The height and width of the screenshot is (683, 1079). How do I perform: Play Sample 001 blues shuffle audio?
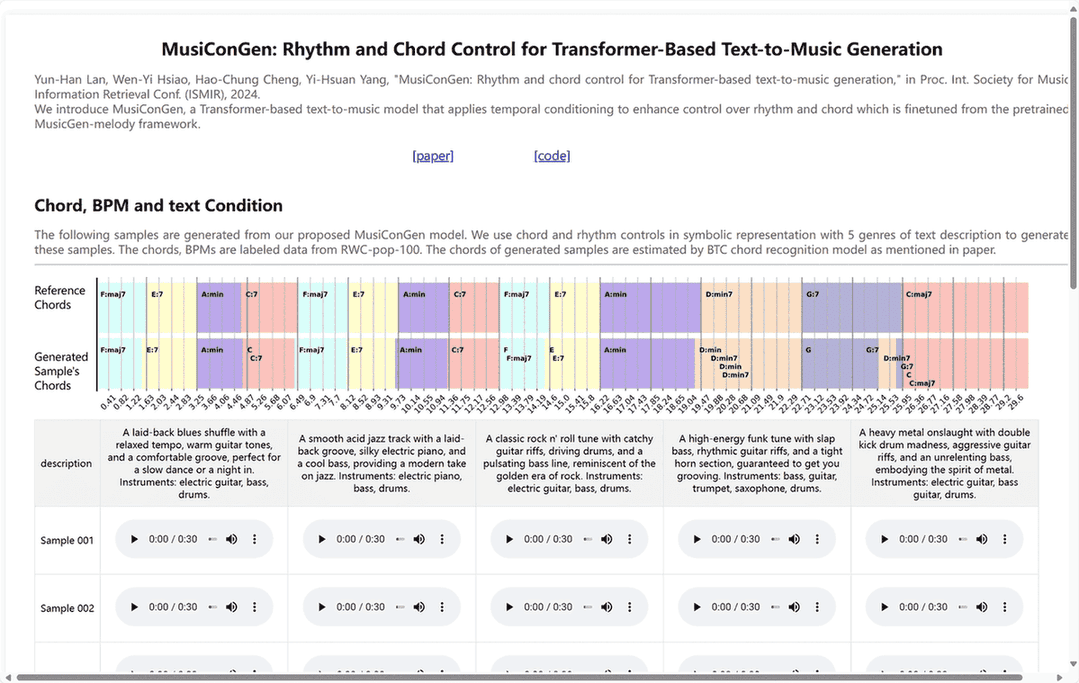[134, 539]
